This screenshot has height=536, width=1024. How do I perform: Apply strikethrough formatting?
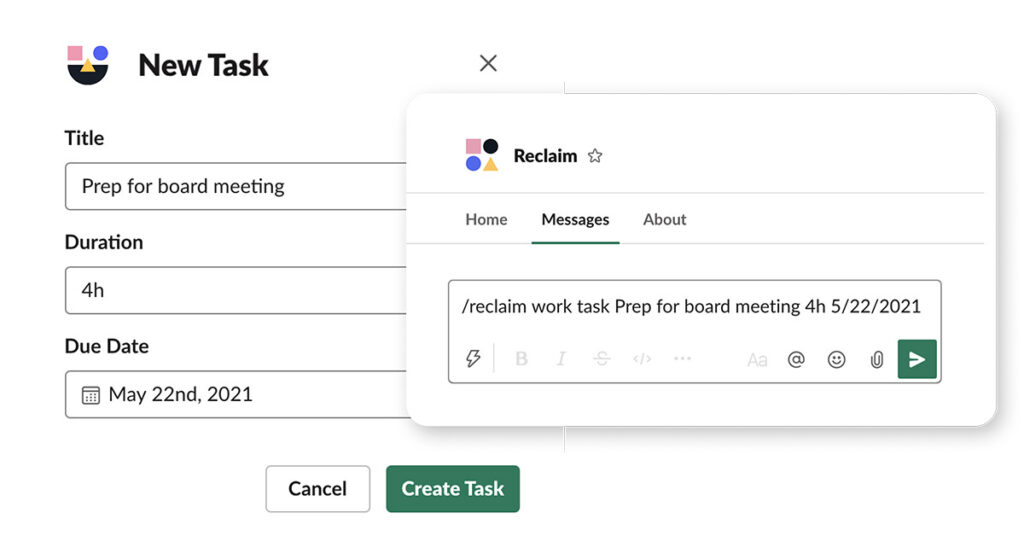(x=601, y=358)
